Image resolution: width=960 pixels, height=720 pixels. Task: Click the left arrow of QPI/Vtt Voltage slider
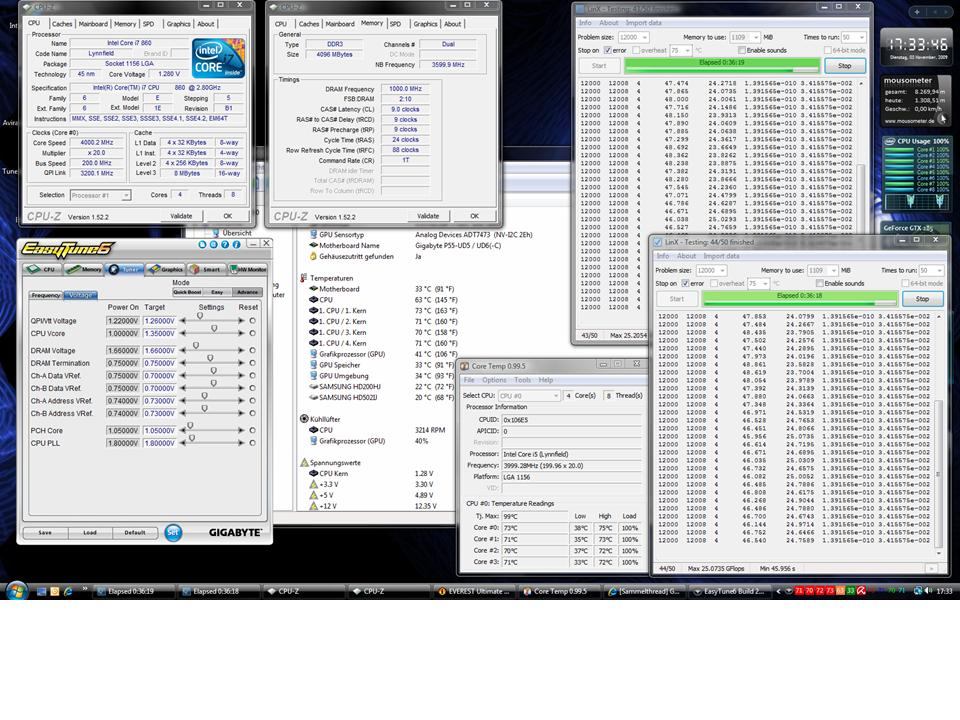pyautogui.click(x=182, y=321)
